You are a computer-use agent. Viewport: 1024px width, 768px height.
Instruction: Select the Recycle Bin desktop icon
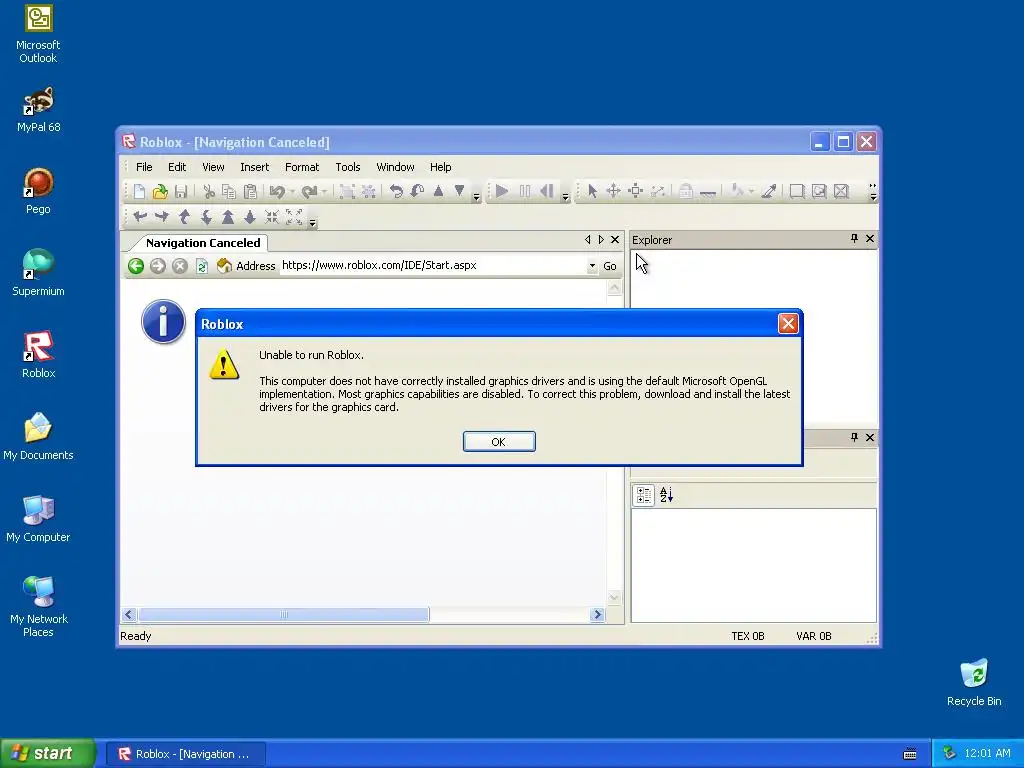[x=974, y=682]
